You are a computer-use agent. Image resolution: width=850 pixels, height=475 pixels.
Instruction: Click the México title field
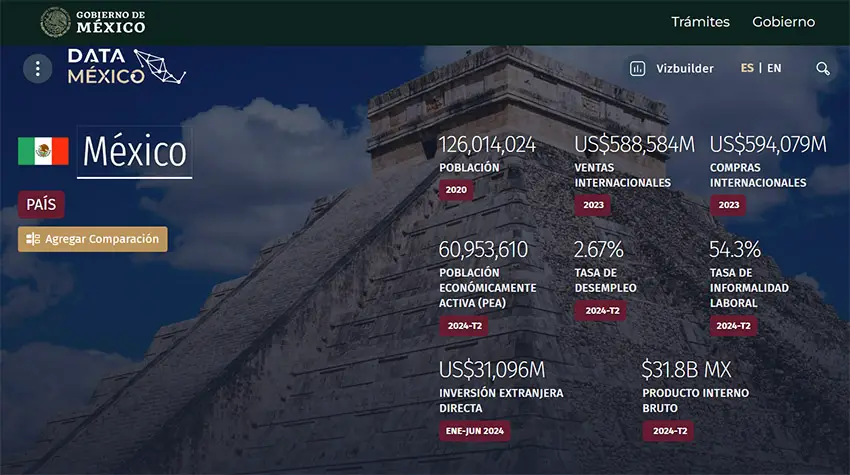[134, 152]
